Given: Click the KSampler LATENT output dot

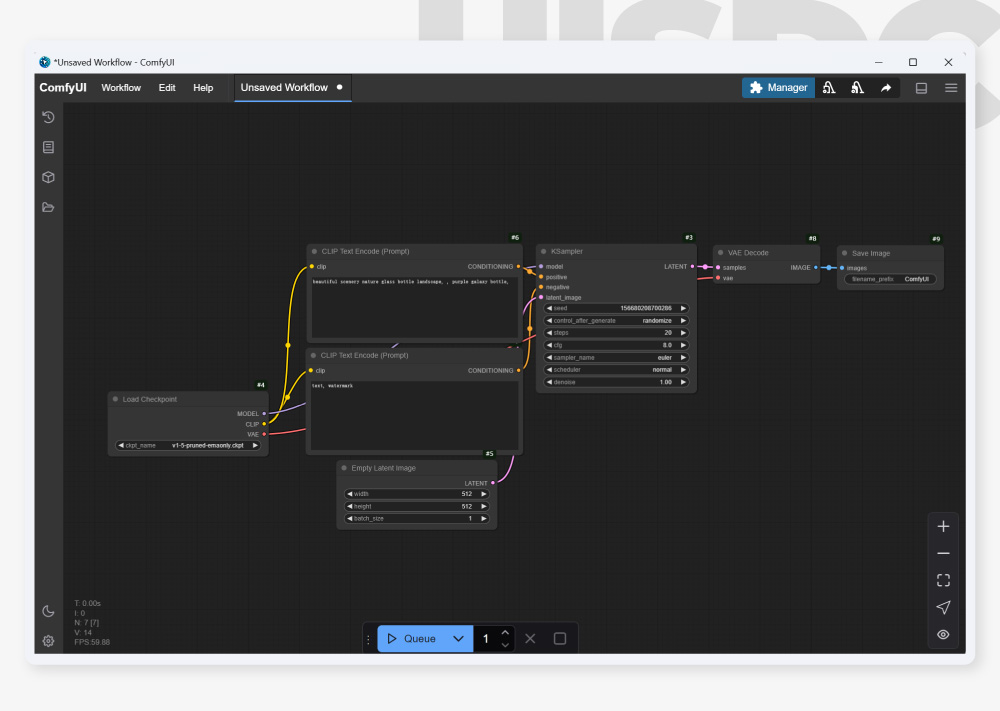Looking at the screenshot, I should [693, 267].
